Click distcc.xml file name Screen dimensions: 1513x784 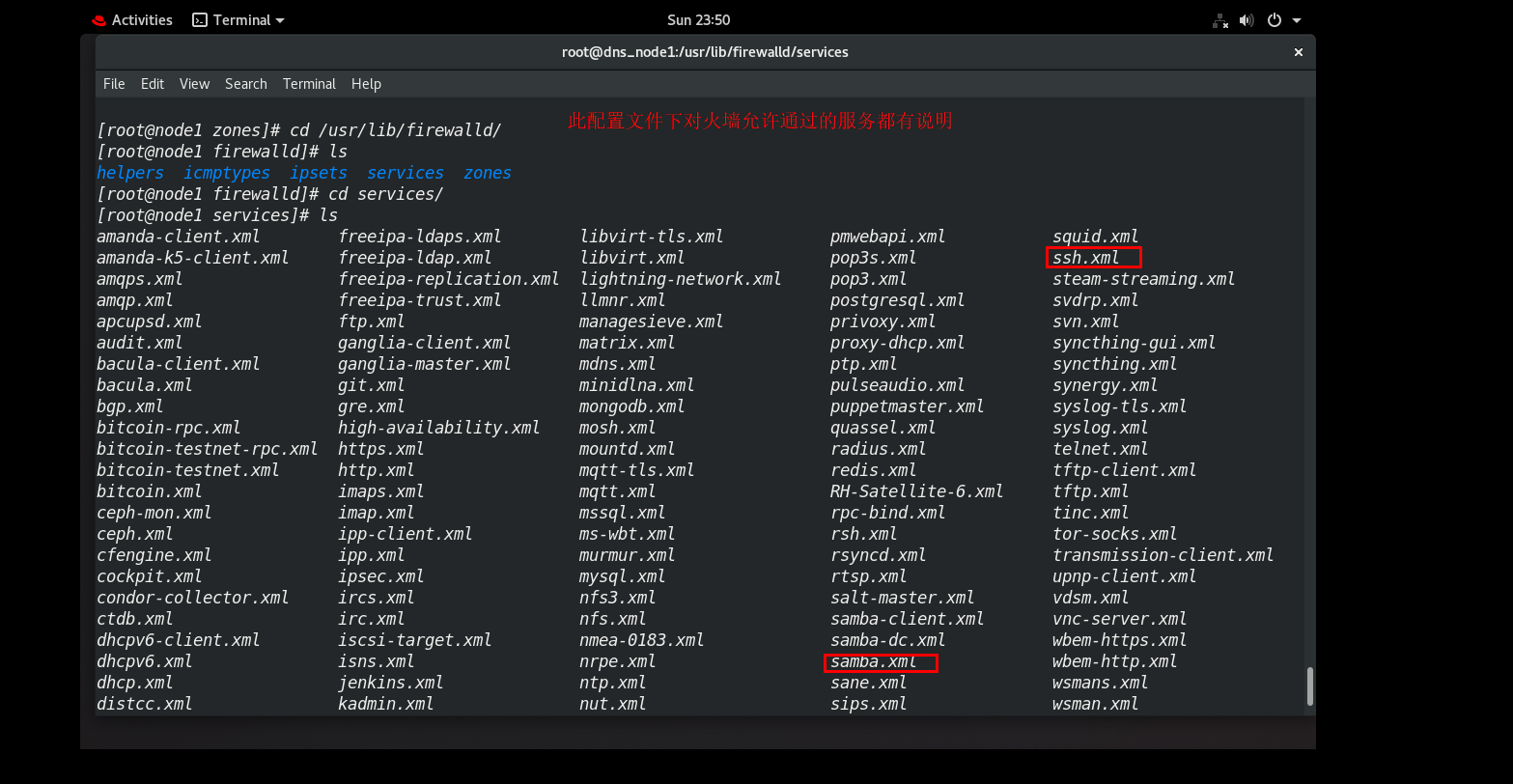coord(145,704)
